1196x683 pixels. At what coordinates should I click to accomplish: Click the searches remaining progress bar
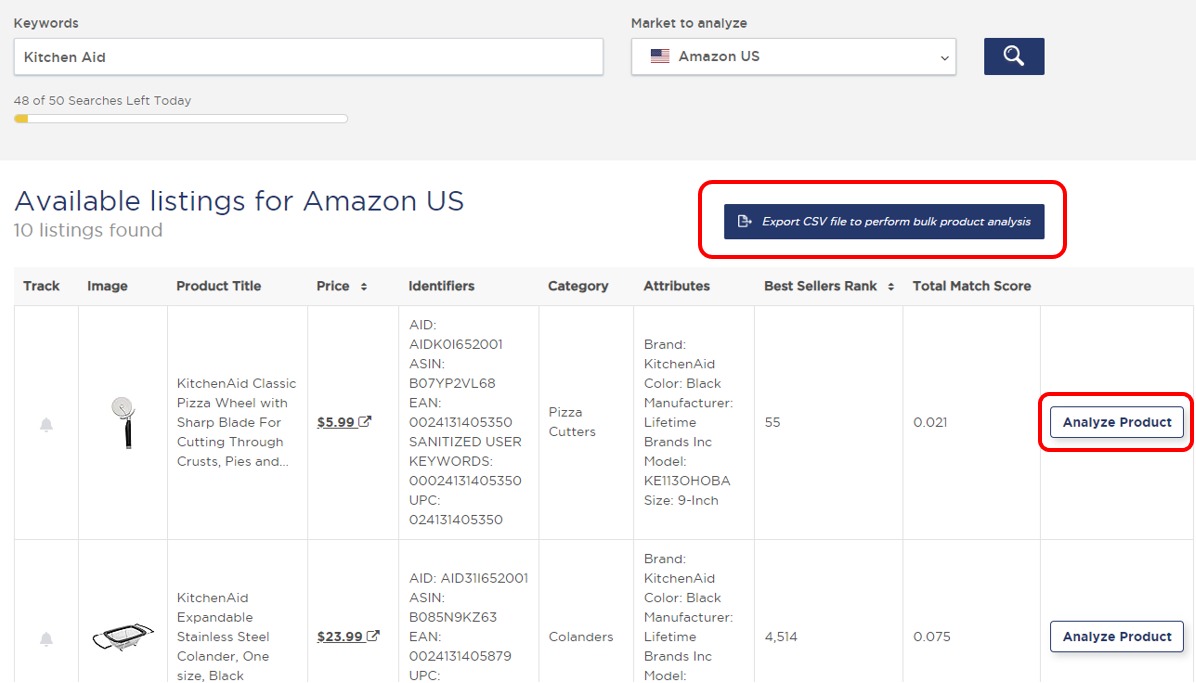[180, 118]
